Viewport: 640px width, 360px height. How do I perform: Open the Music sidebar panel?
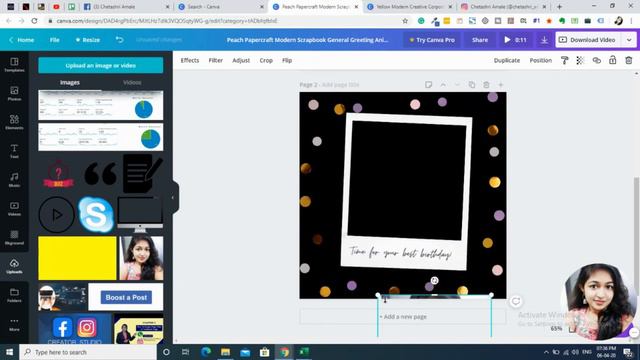pyautogui.click(x=14, y=180)
